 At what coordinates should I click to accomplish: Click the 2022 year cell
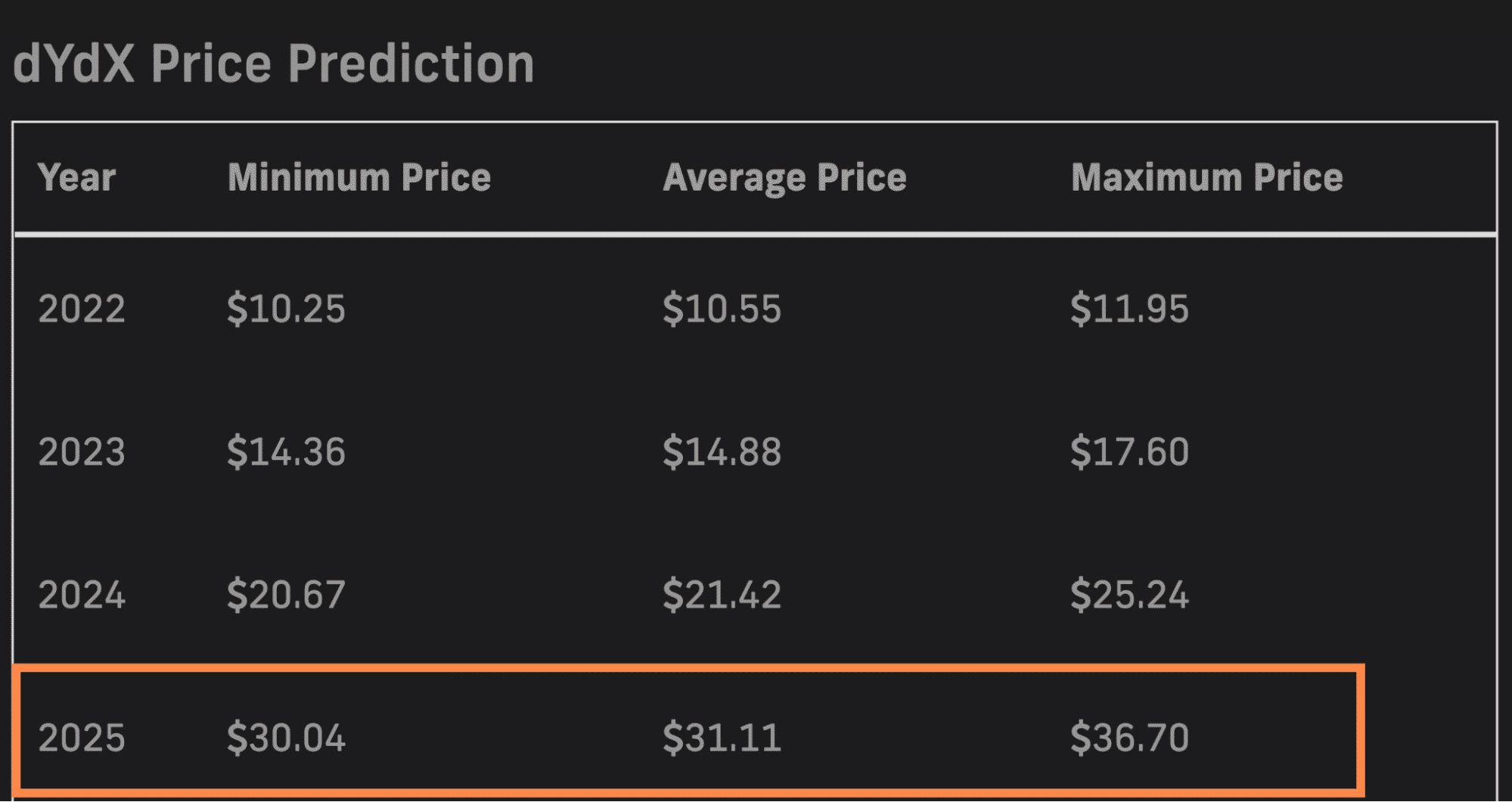pyautogui.click(x=82, y=309)
